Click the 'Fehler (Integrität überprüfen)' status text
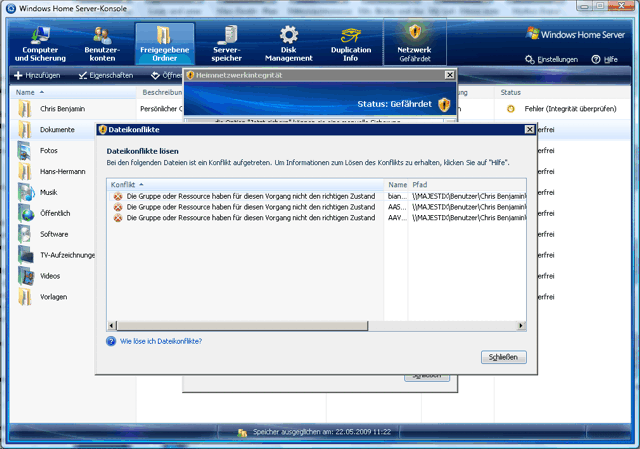 (570, 109)
